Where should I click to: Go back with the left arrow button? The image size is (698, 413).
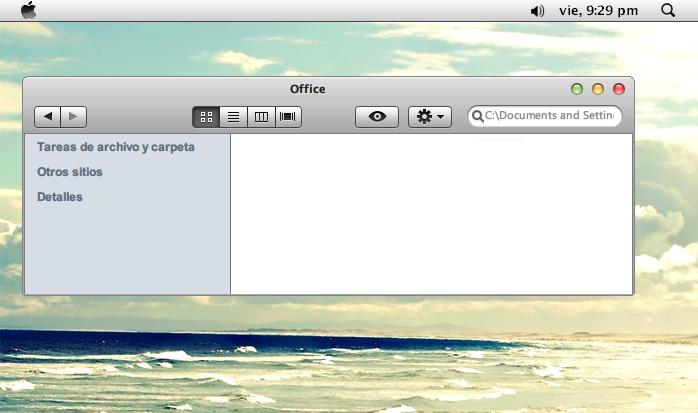[x=47, y=117]
